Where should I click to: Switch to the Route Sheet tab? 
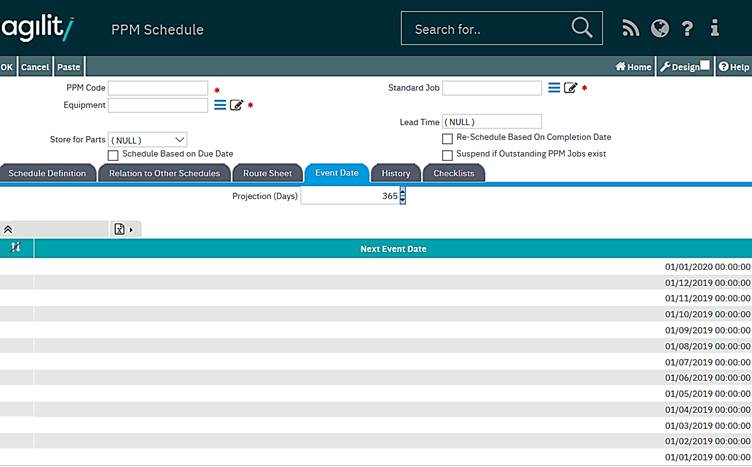[267, 173]
